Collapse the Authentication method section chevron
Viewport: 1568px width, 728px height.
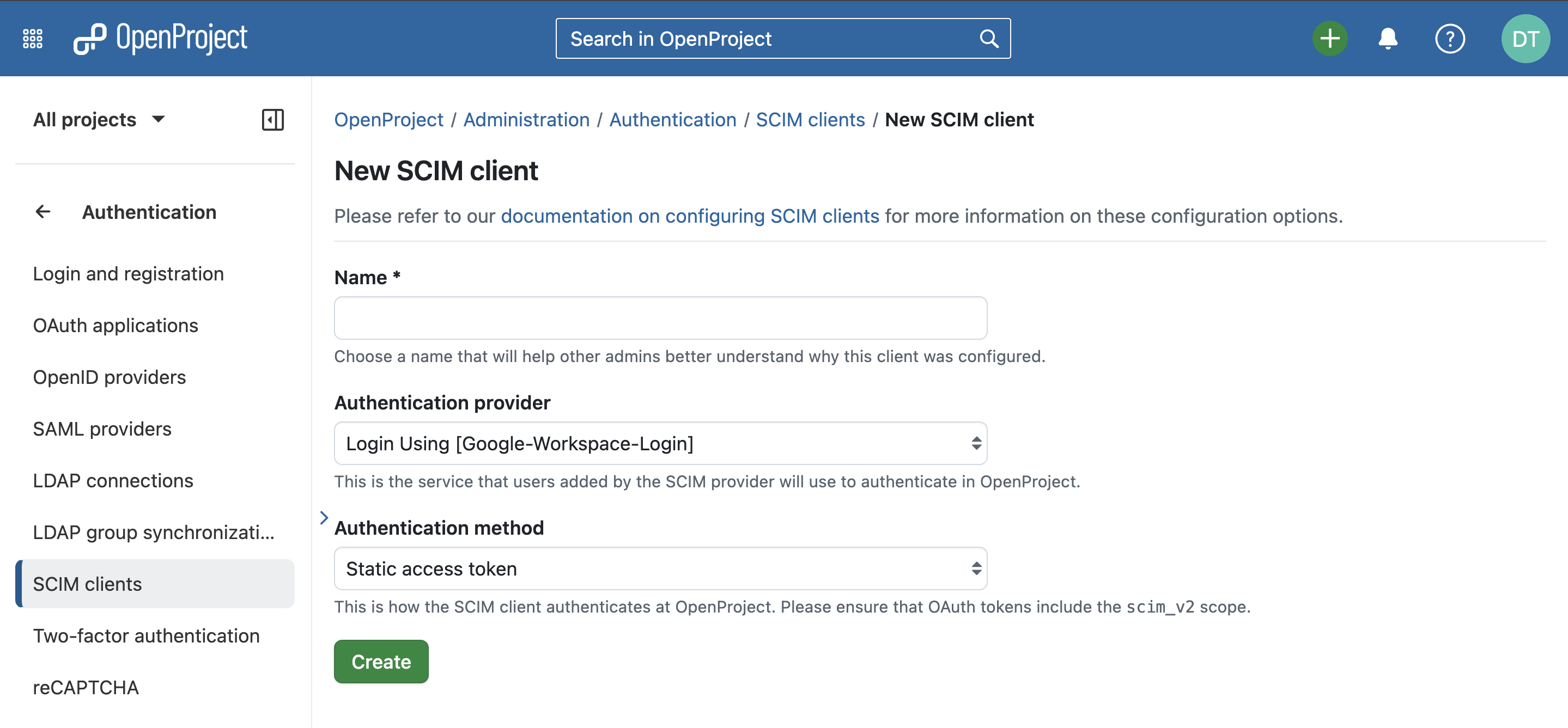(x=323, y=518)
